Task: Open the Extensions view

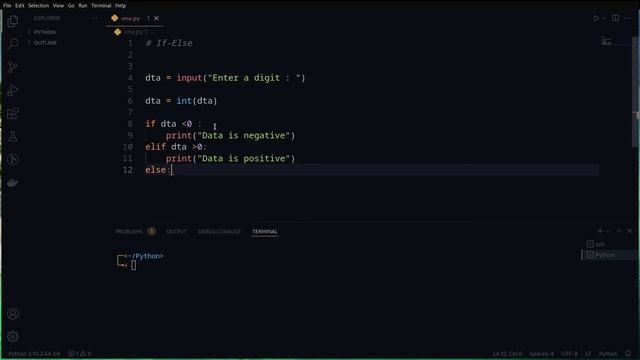Action: (x=13, y=113)
